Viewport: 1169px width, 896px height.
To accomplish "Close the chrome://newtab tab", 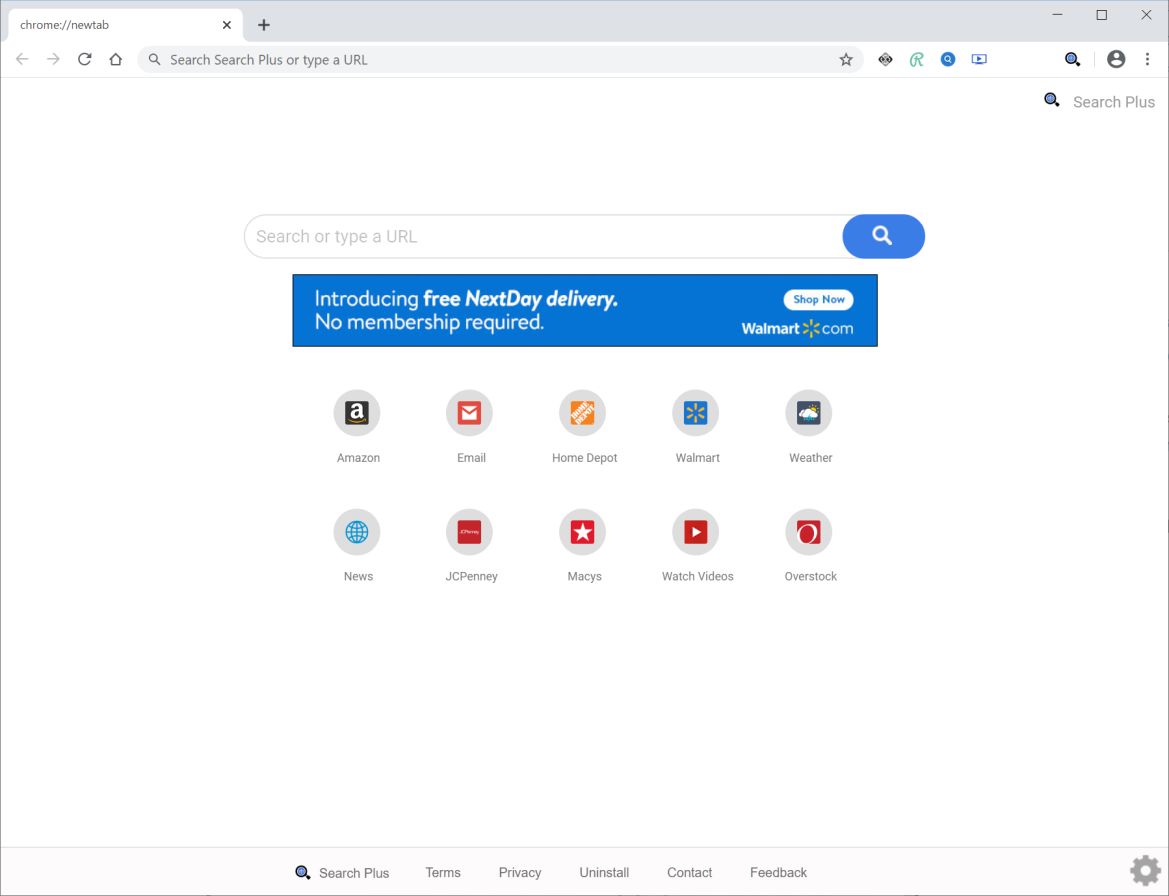I will 227,25.
